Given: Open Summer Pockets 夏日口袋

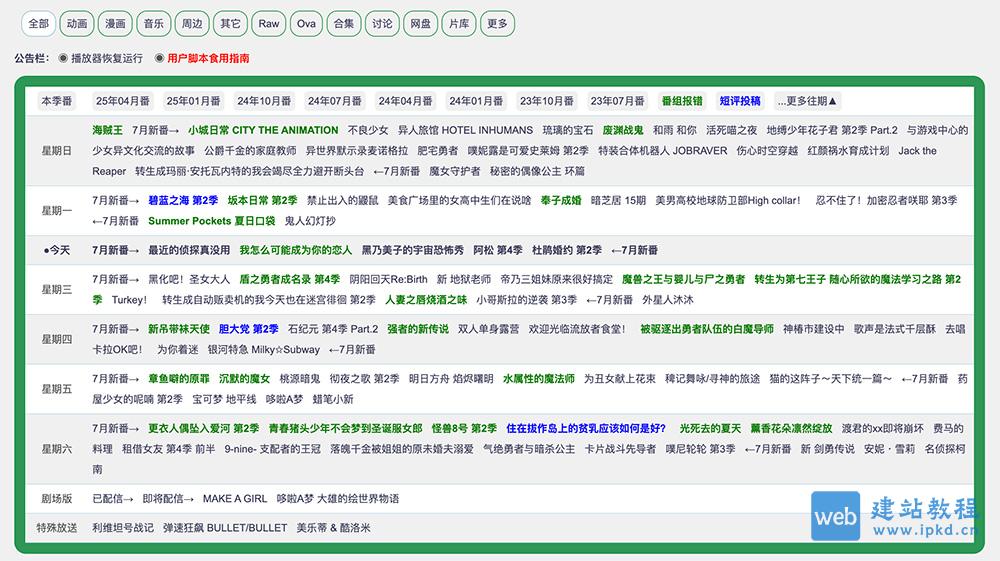Looking at the screenshot, I should tap(212, 221).
